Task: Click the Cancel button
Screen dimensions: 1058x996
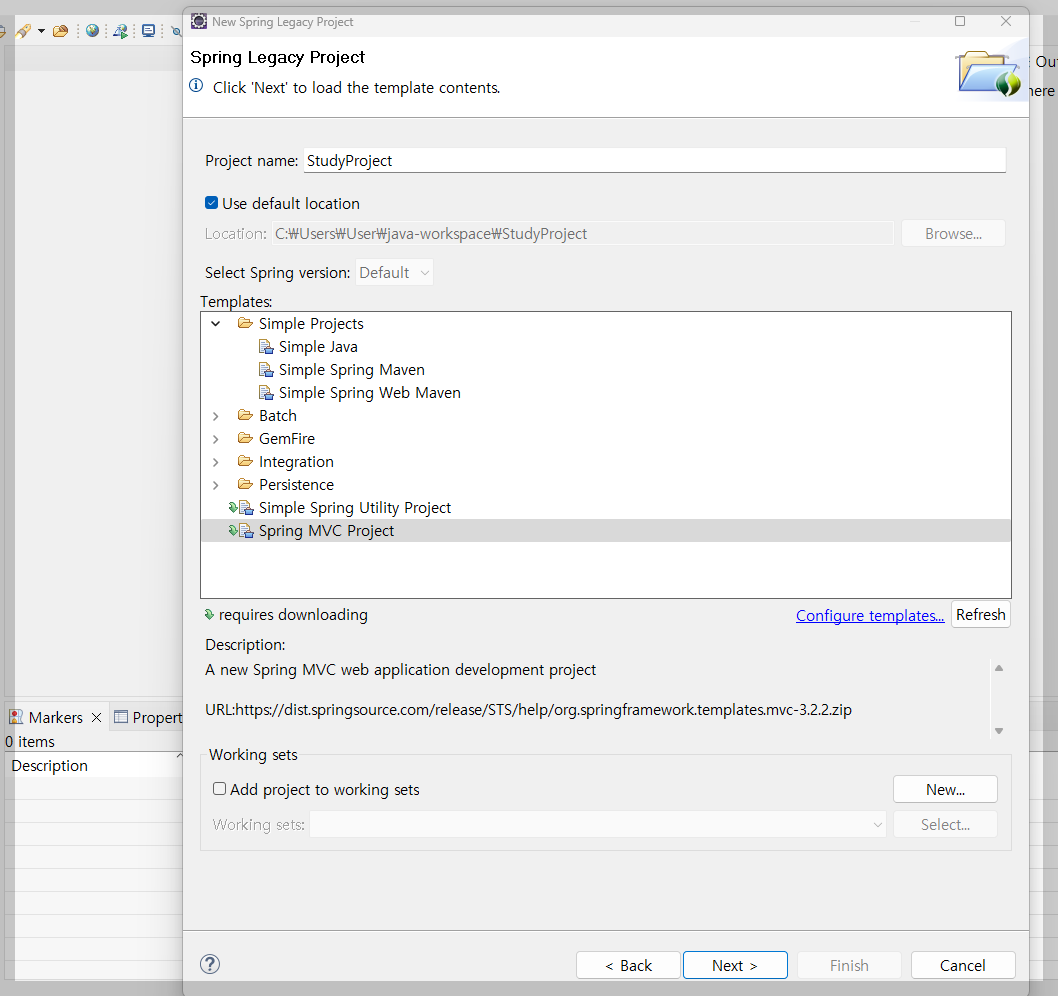Action: [963, 965]
